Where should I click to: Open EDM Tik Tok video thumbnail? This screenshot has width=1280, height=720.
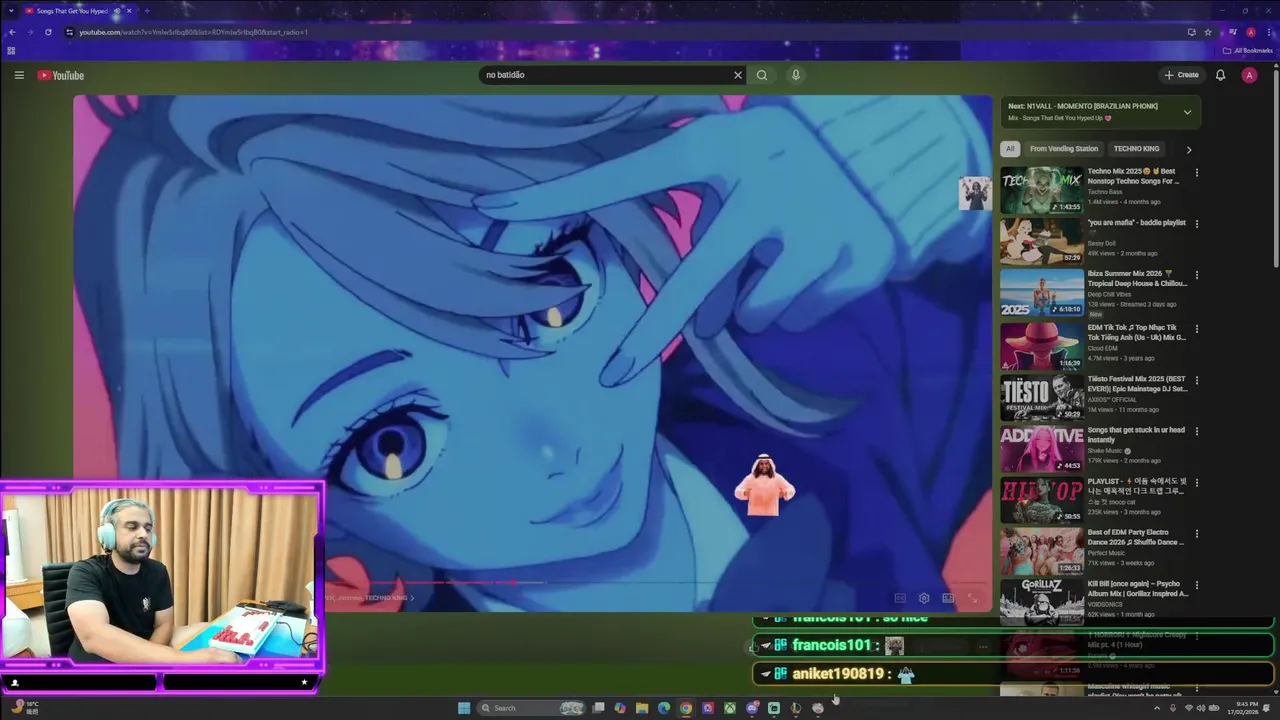[x=1042, y=345]
